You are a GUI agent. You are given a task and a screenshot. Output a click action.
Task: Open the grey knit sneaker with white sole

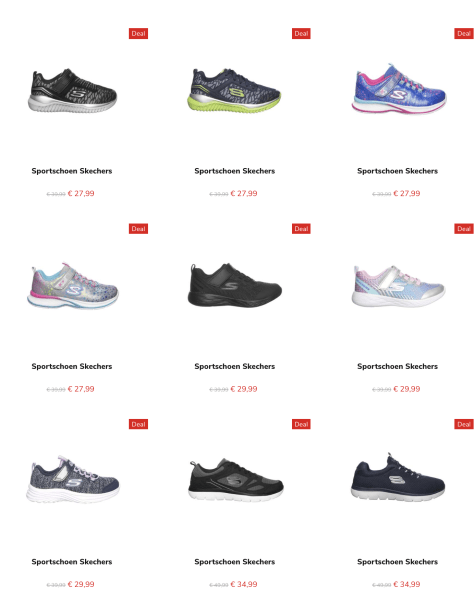[73, 479]
